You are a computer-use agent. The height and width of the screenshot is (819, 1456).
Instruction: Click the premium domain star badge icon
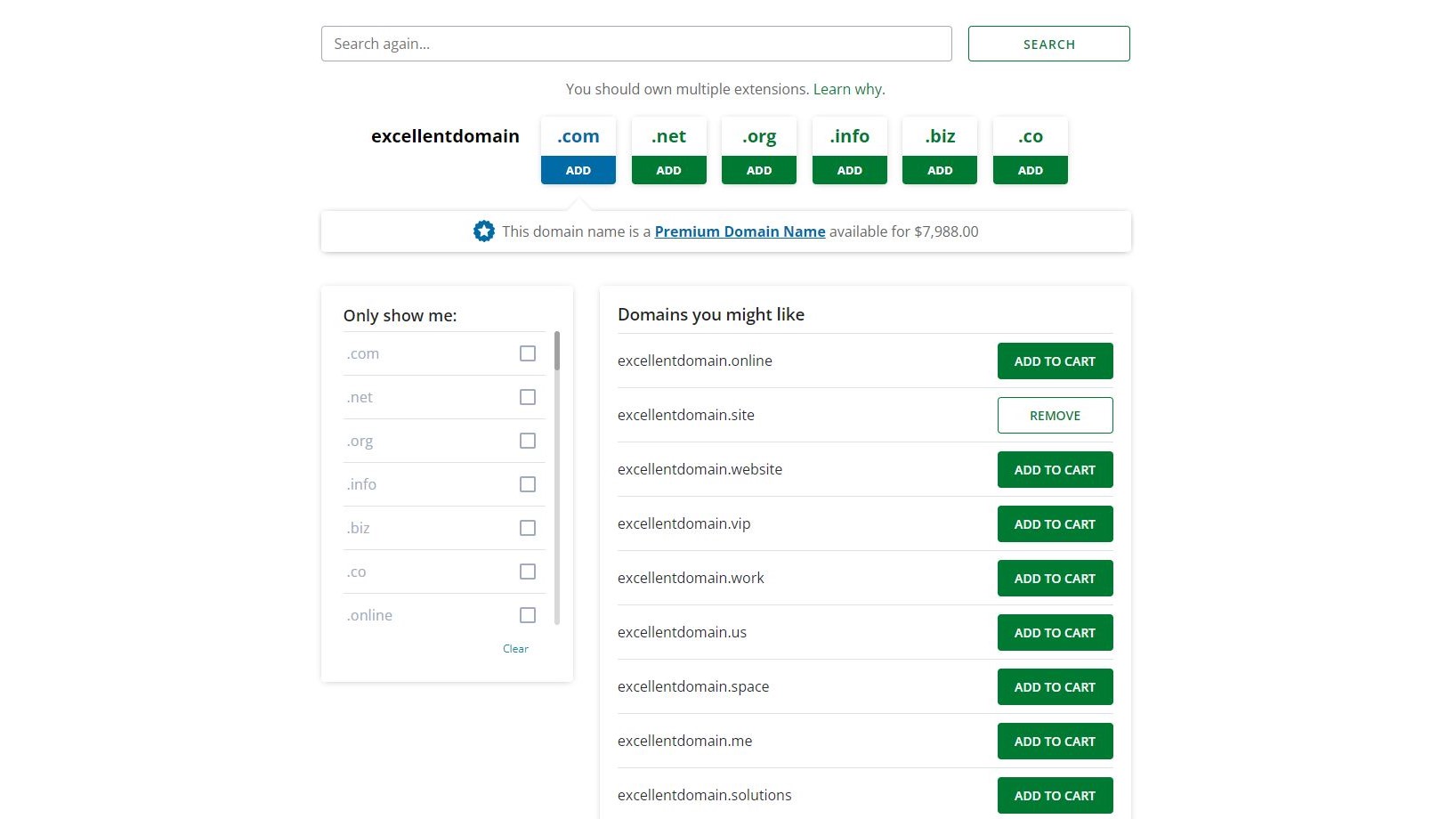click(x=483, y=231)
